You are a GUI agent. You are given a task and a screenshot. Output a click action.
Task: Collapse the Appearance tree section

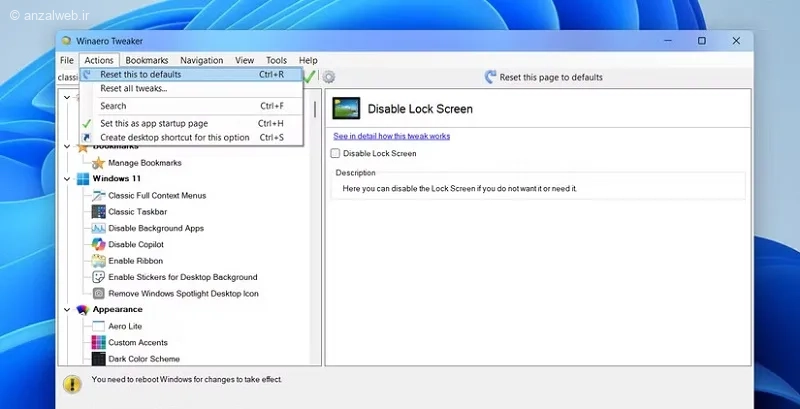67,310
